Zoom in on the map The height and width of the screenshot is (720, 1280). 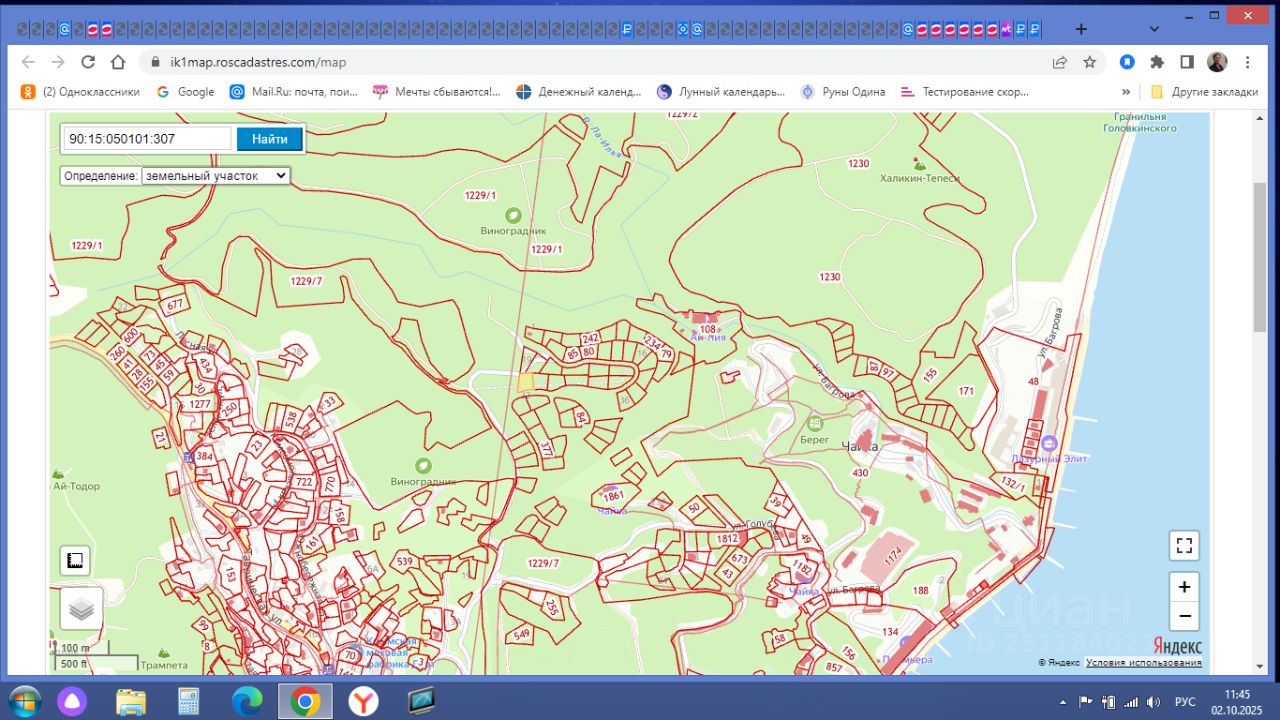pos(1184,587)
